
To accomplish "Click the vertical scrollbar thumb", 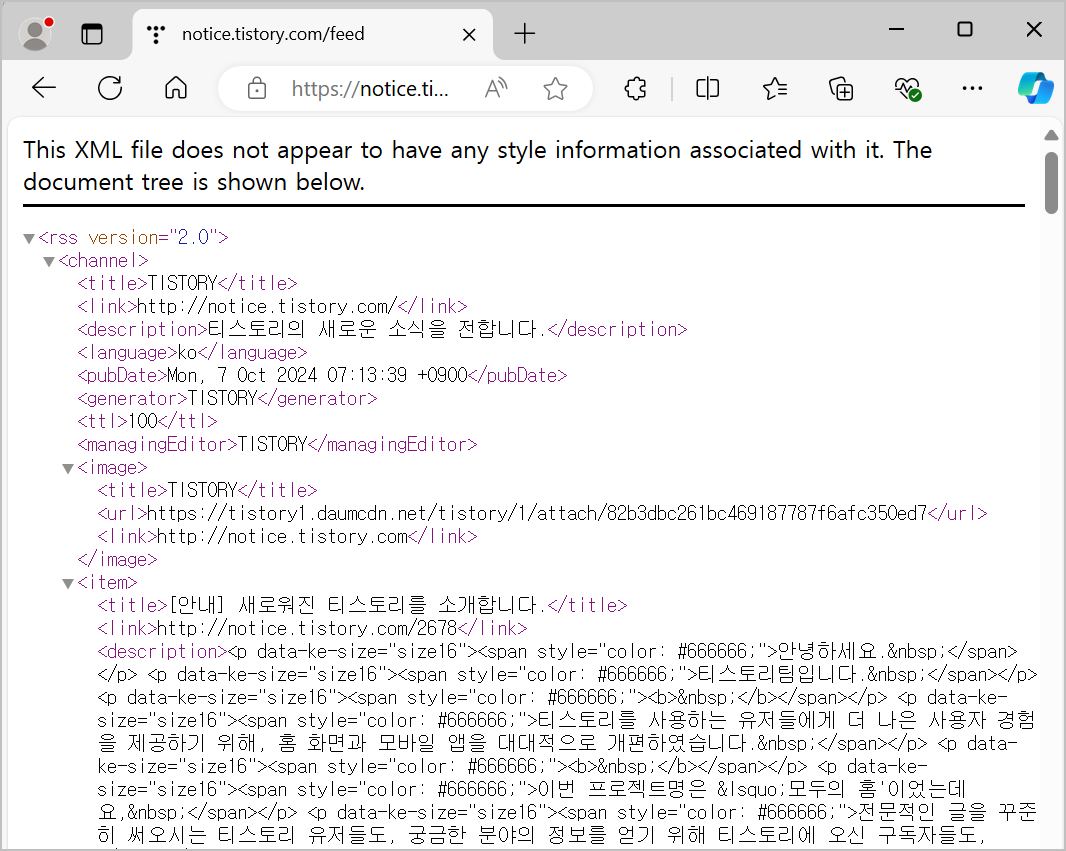I will [1051, 183].
